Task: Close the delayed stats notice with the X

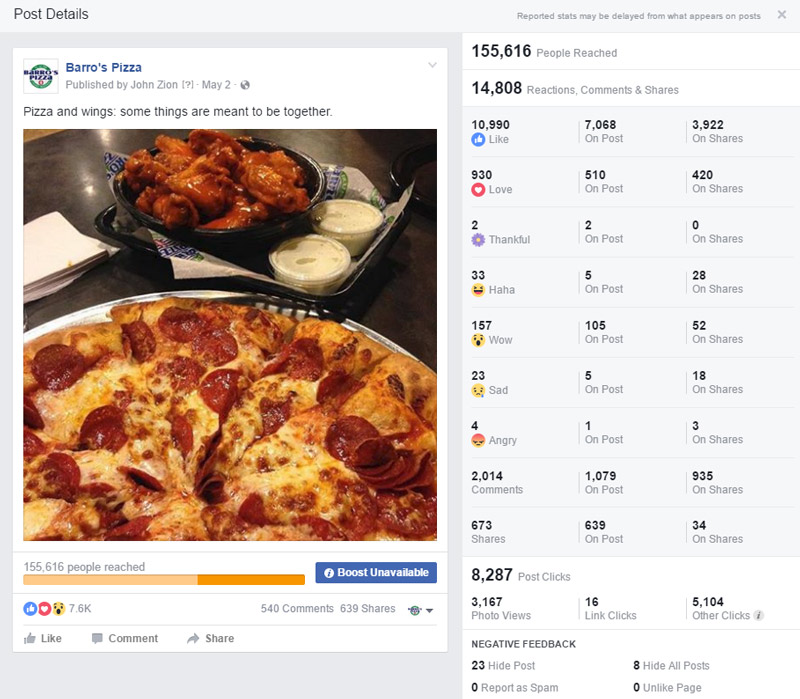Action: [784, 15]
